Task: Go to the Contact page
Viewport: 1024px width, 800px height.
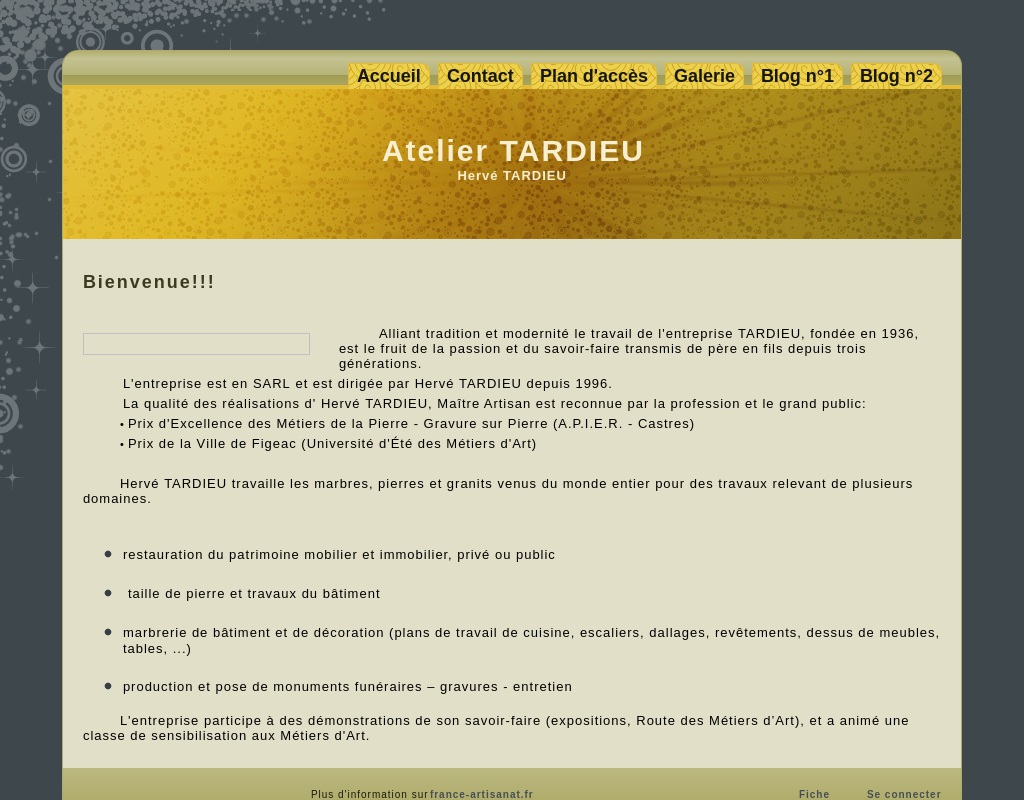Action: (x=480, y=76)
